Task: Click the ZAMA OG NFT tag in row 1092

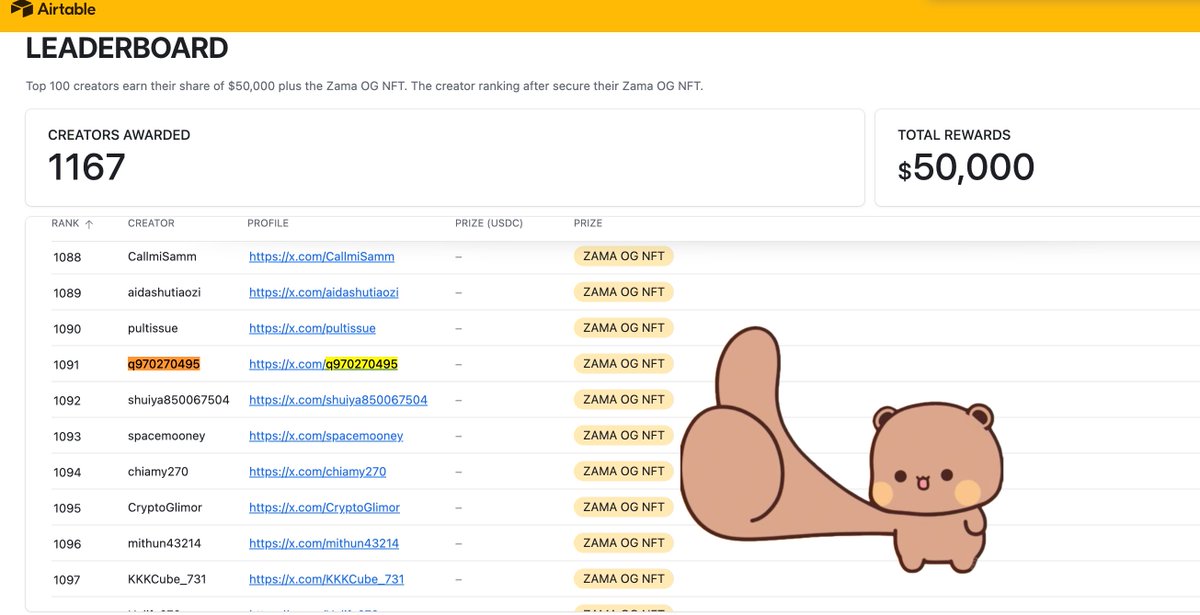Action: coord(624,400)
